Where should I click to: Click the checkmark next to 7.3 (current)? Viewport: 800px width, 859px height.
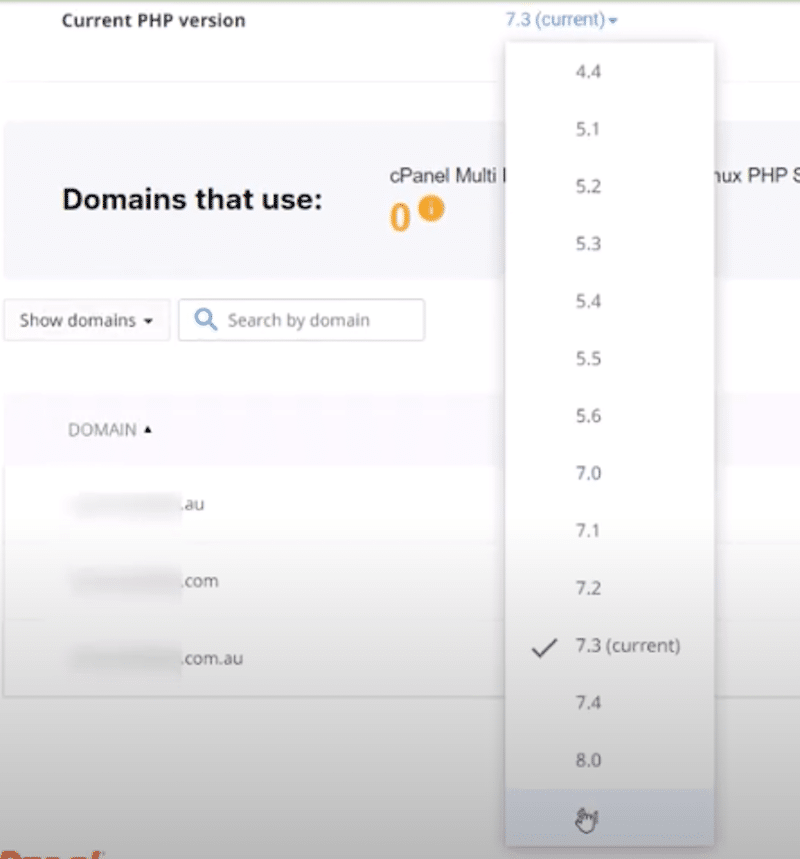[x=543, y=648]
